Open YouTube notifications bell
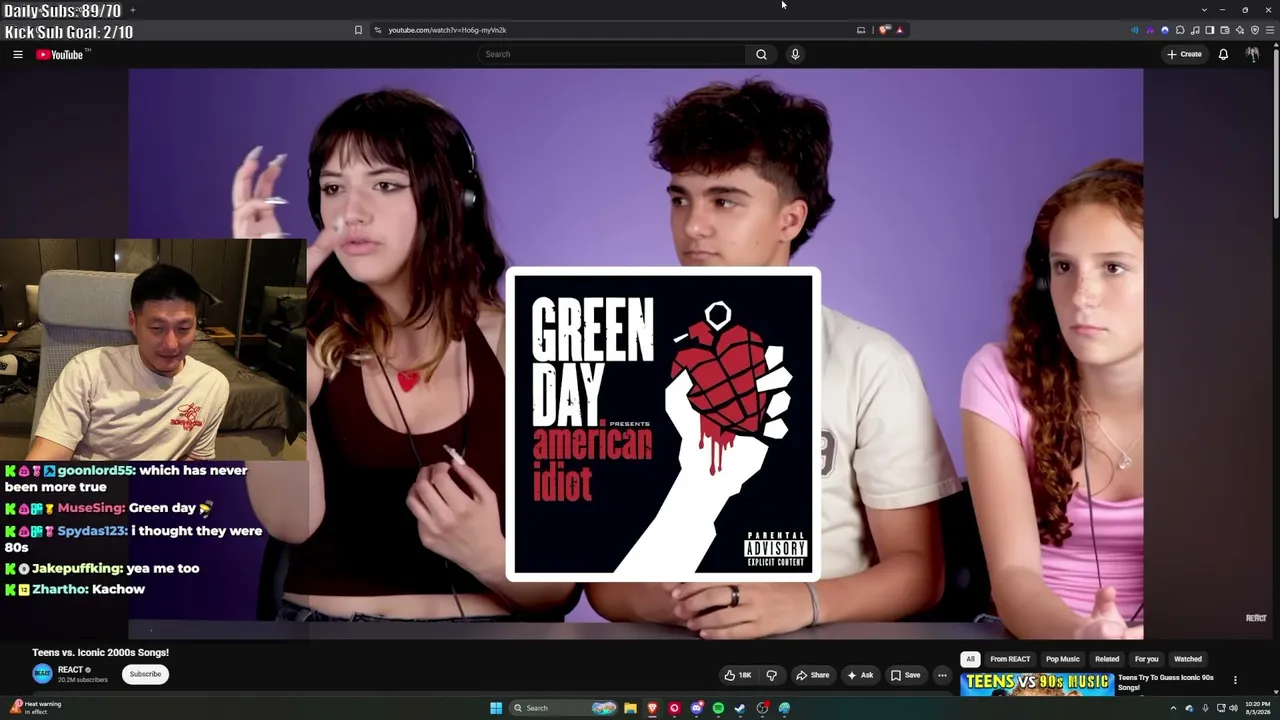1280x720 pixels. [1223, 54]
